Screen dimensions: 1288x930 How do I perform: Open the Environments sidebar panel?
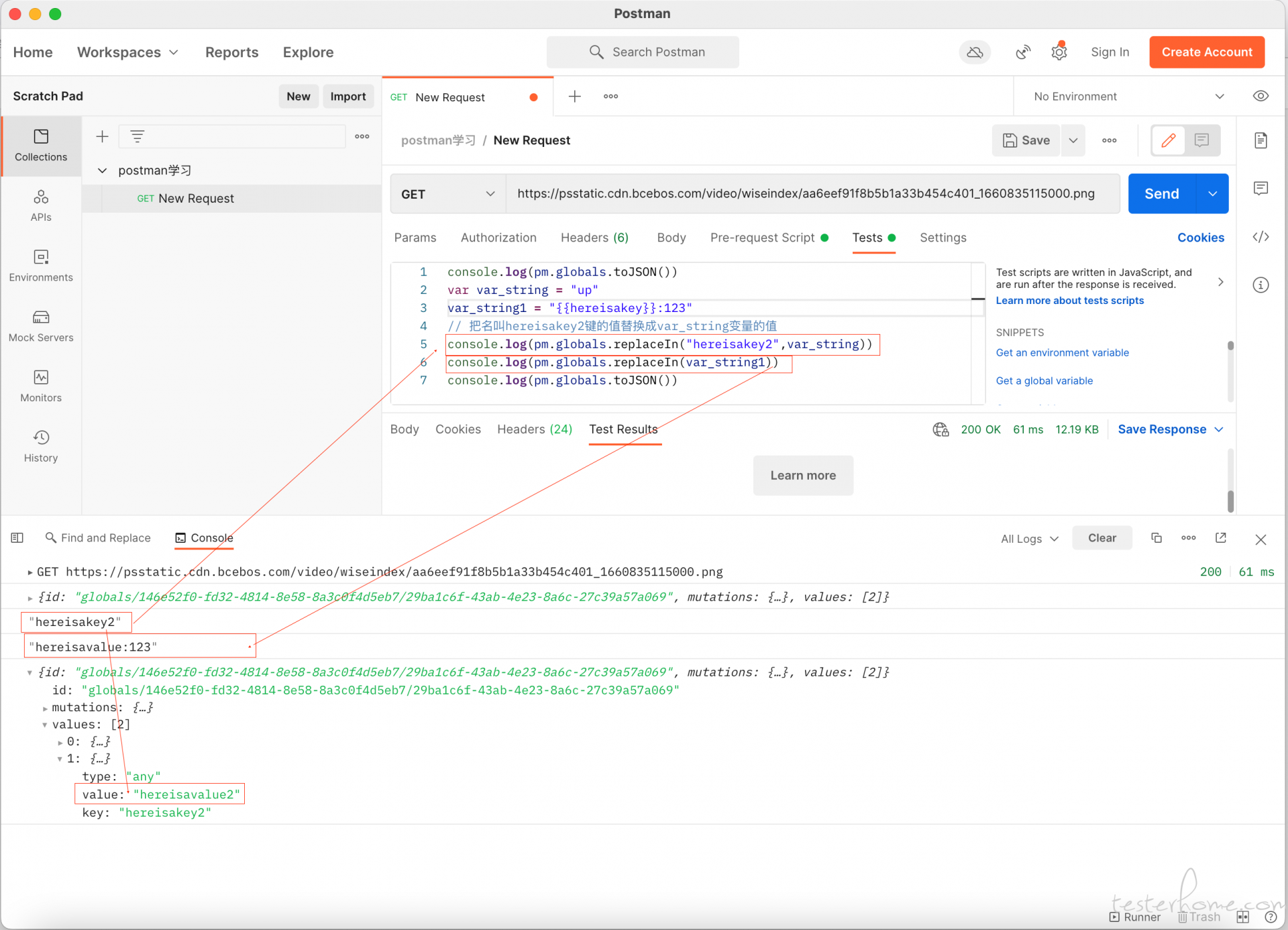point(41,266)
